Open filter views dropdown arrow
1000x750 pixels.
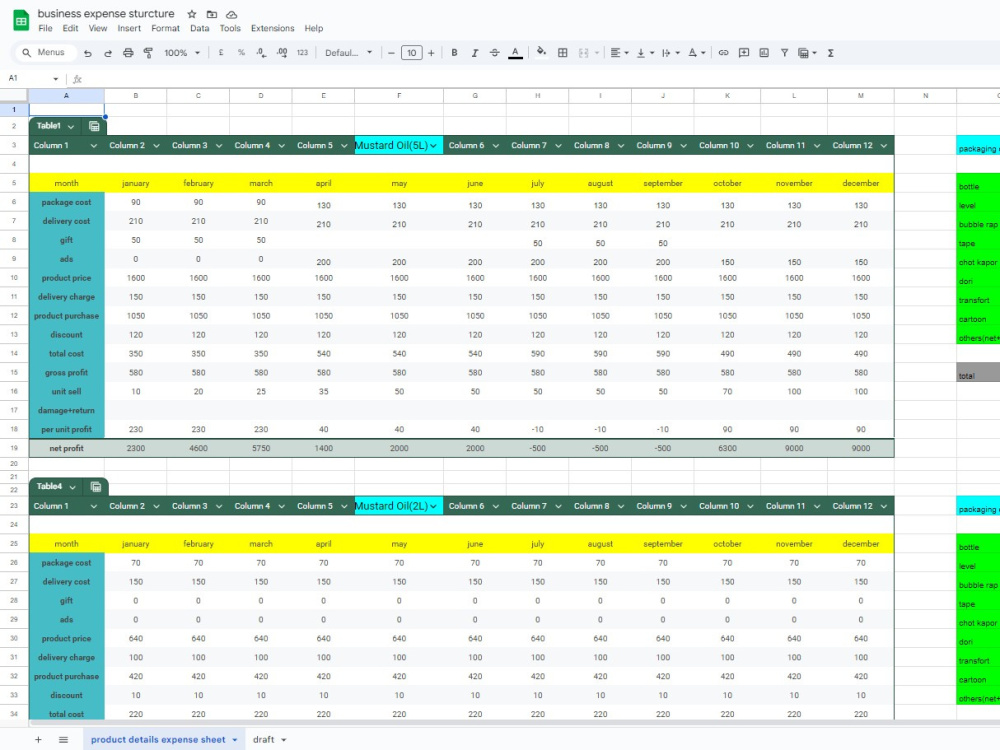[x=814, y=53]
